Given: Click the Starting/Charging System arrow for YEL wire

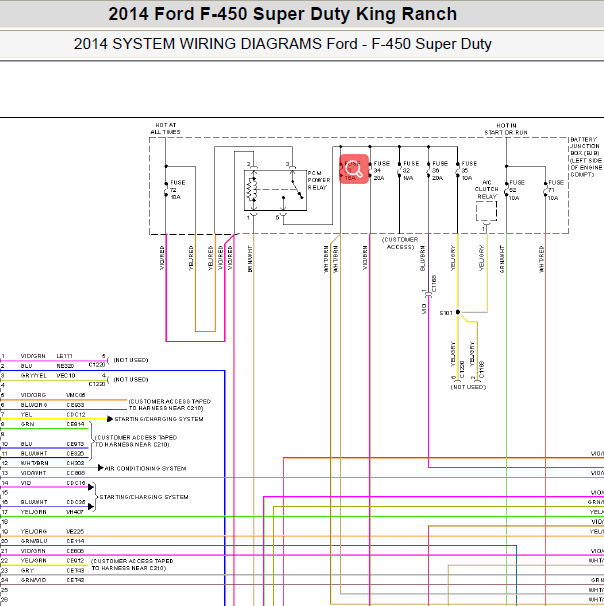Looking at the screenshot, I should tap(110, 419).
